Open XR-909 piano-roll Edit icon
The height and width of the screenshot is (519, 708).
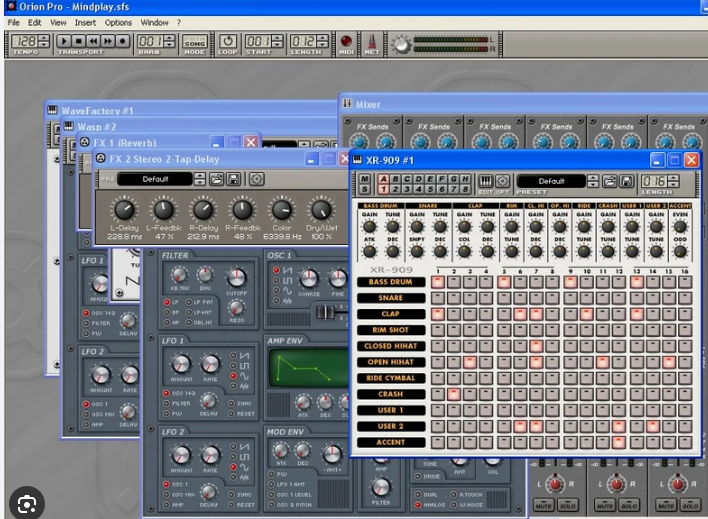(485, 181)
